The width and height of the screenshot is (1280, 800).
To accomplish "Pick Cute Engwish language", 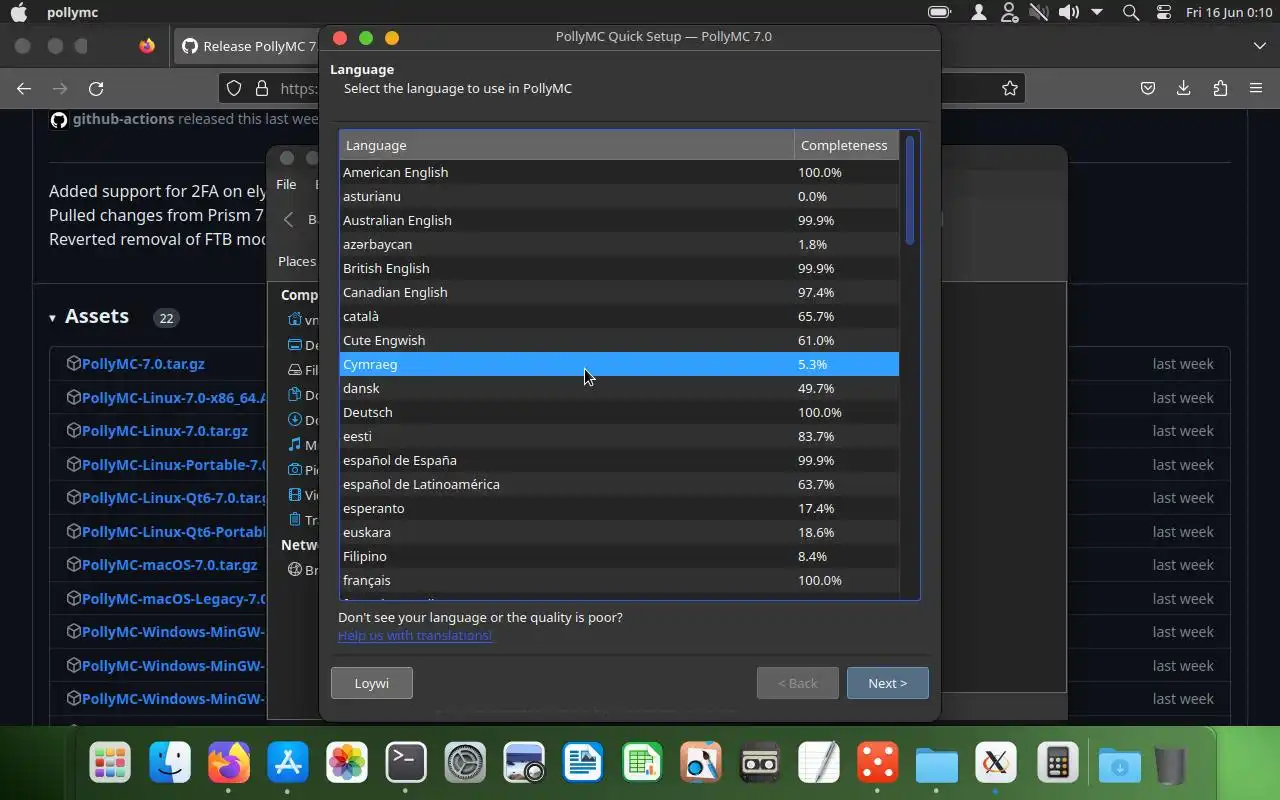I will coord(619,340).
